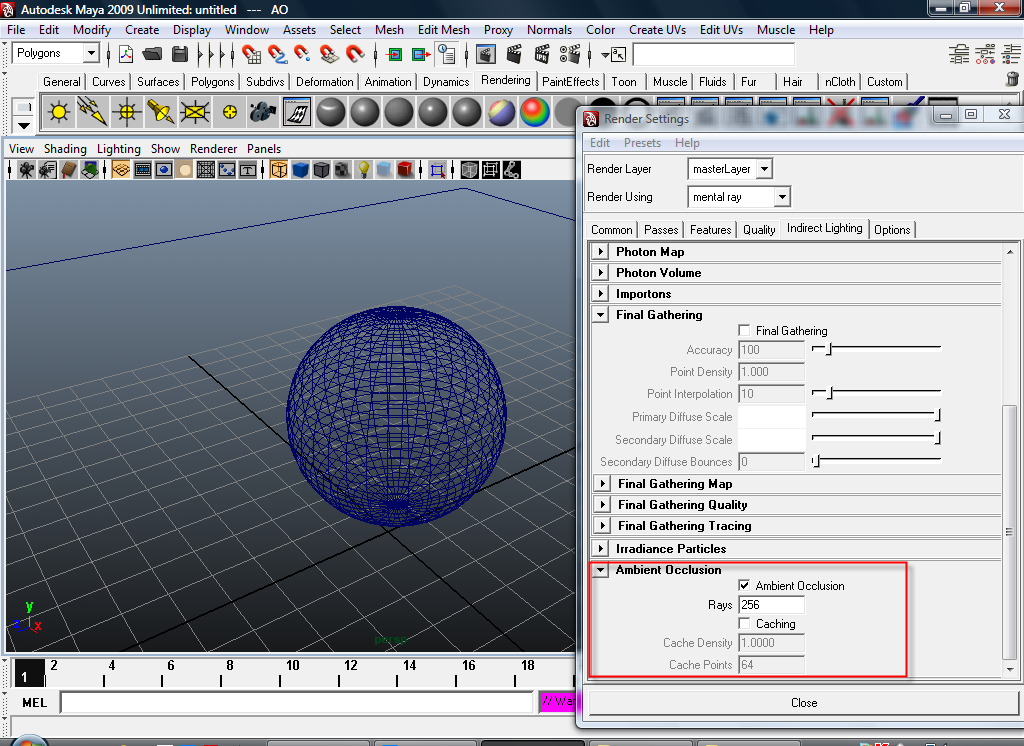Open the viewport Shading menu
The height and width of the screenshot is (746, 1024).
[65, 149]
